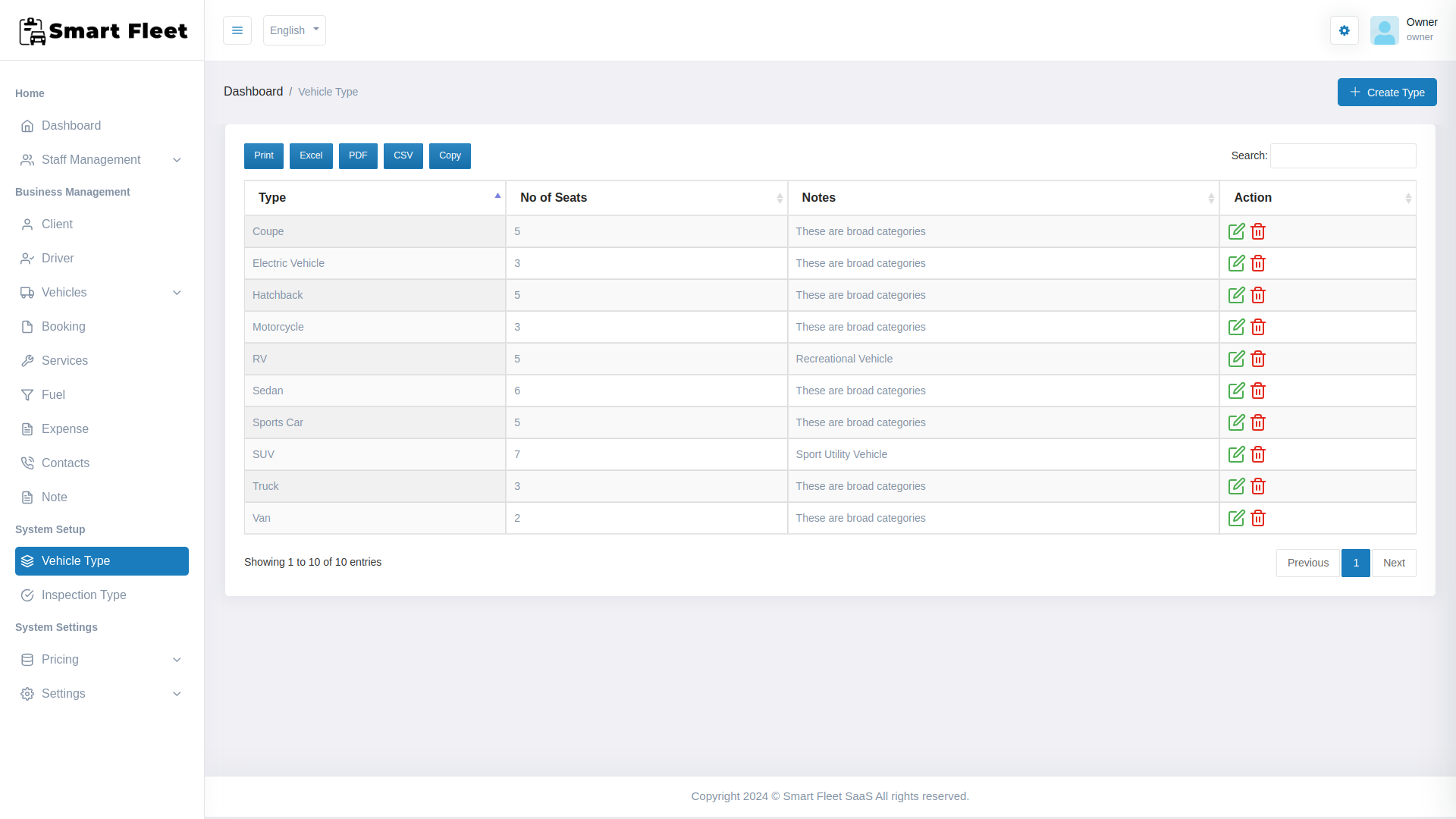The height and width of the screenshot is (819, 1456).
Task: Toggle sidebar with hamburger menu icon
Action: [237, 30]
